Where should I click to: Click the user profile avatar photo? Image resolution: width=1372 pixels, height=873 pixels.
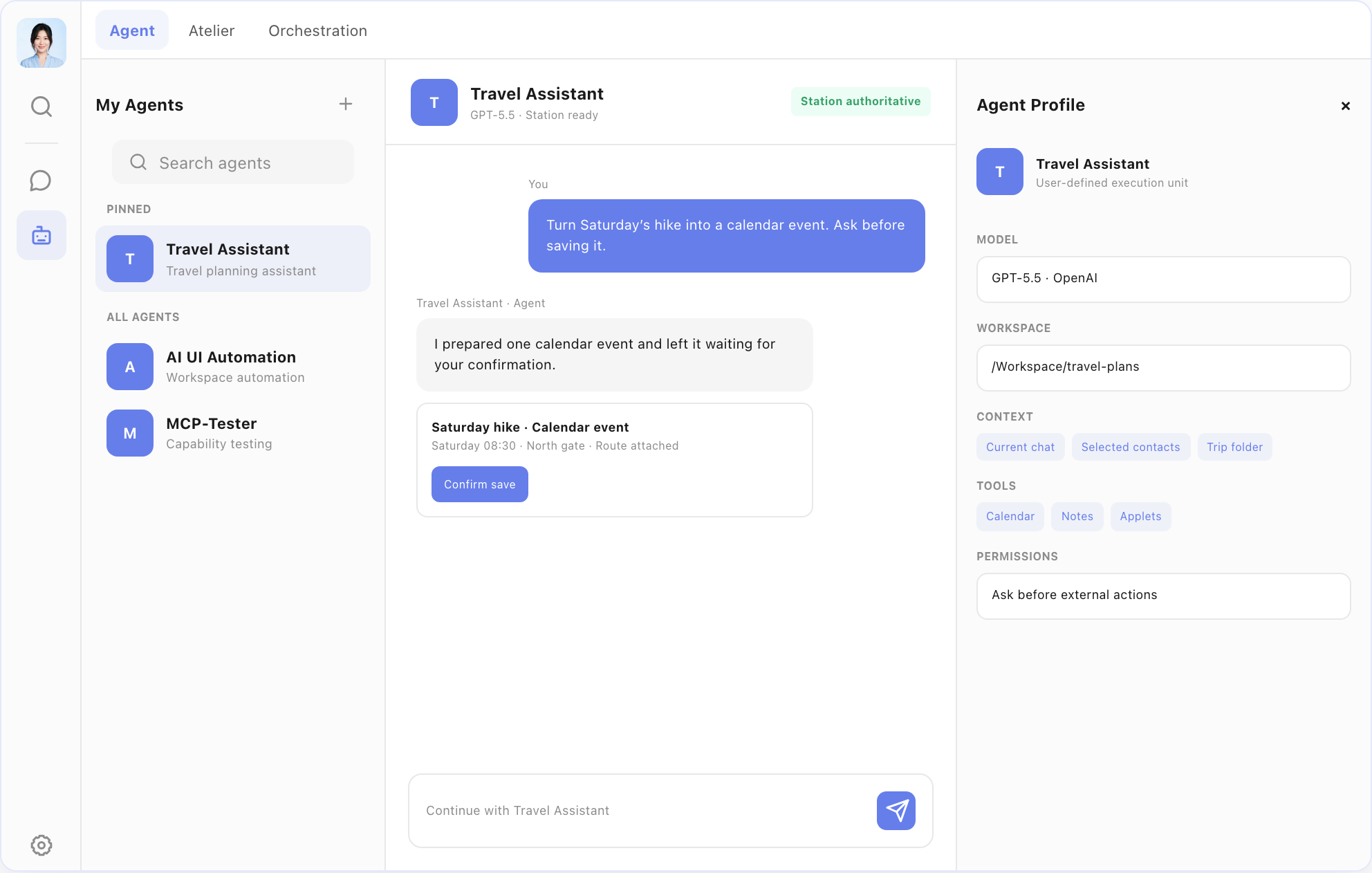click(x=41, y=43)
